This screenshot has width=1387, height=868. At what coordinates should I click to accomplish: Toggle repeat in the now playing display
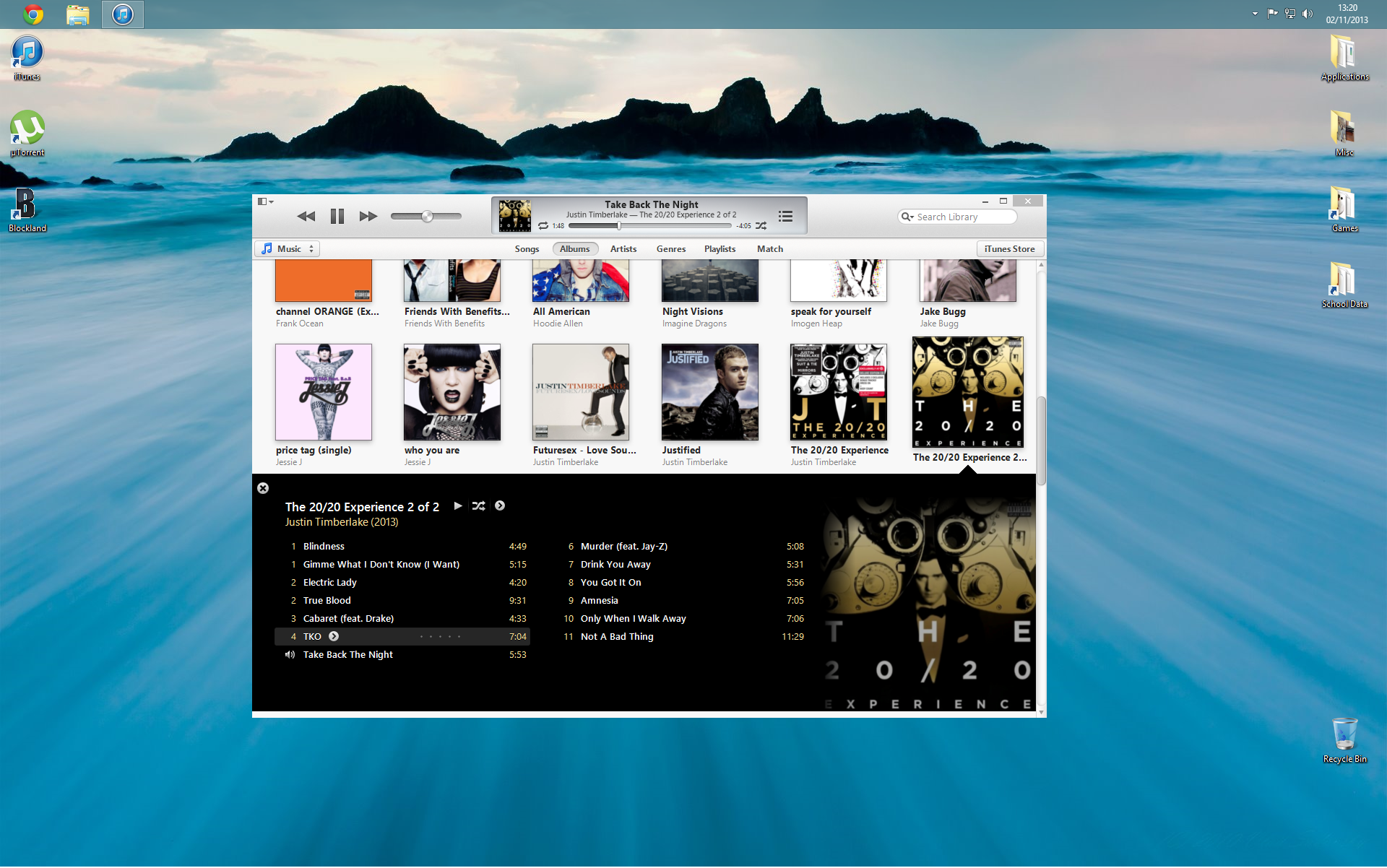pyautogui.click(x=543, y=226)
